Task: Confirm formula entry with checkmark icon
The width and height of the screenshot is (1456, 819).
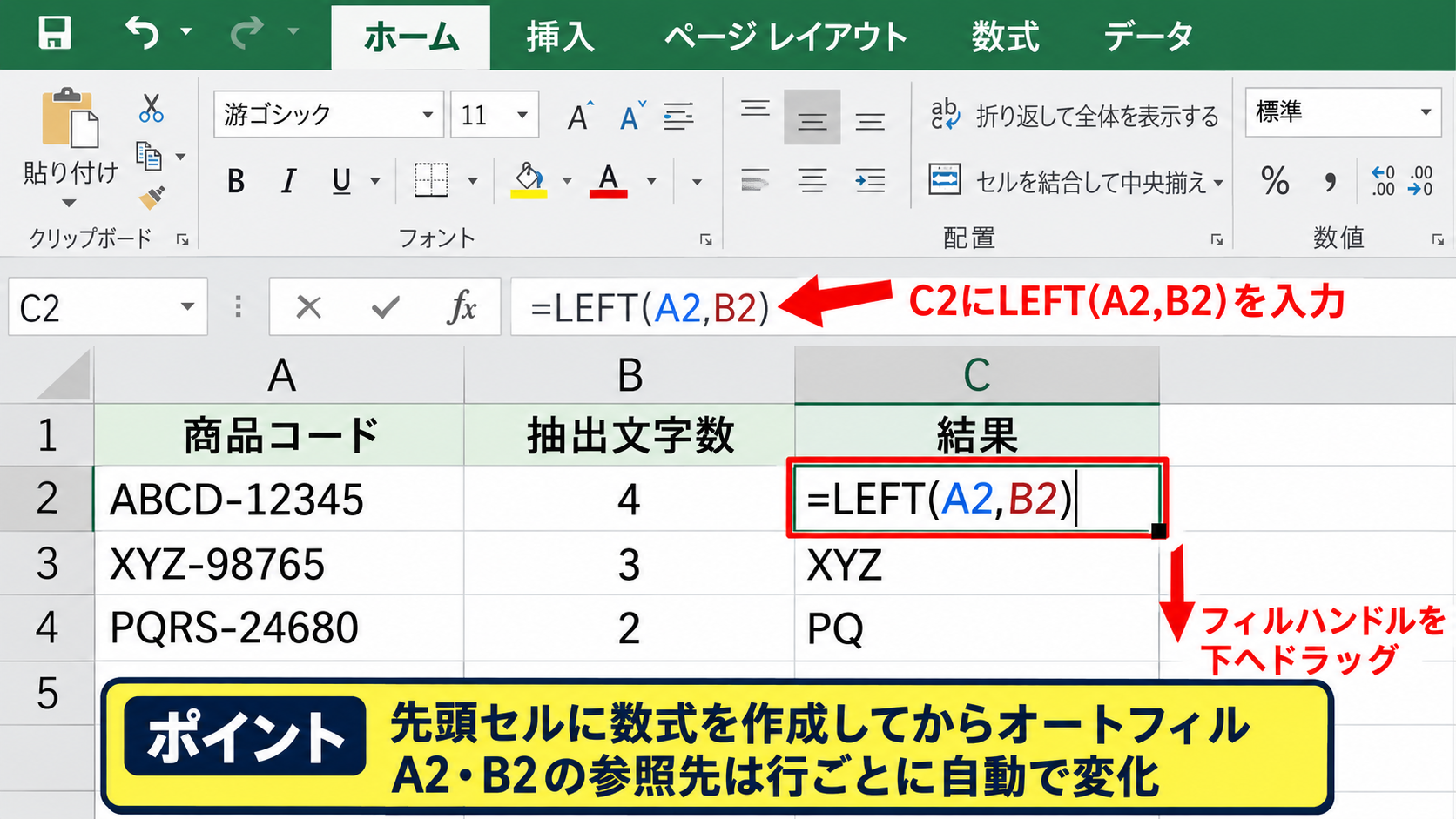Action: [x=385, y=306]
